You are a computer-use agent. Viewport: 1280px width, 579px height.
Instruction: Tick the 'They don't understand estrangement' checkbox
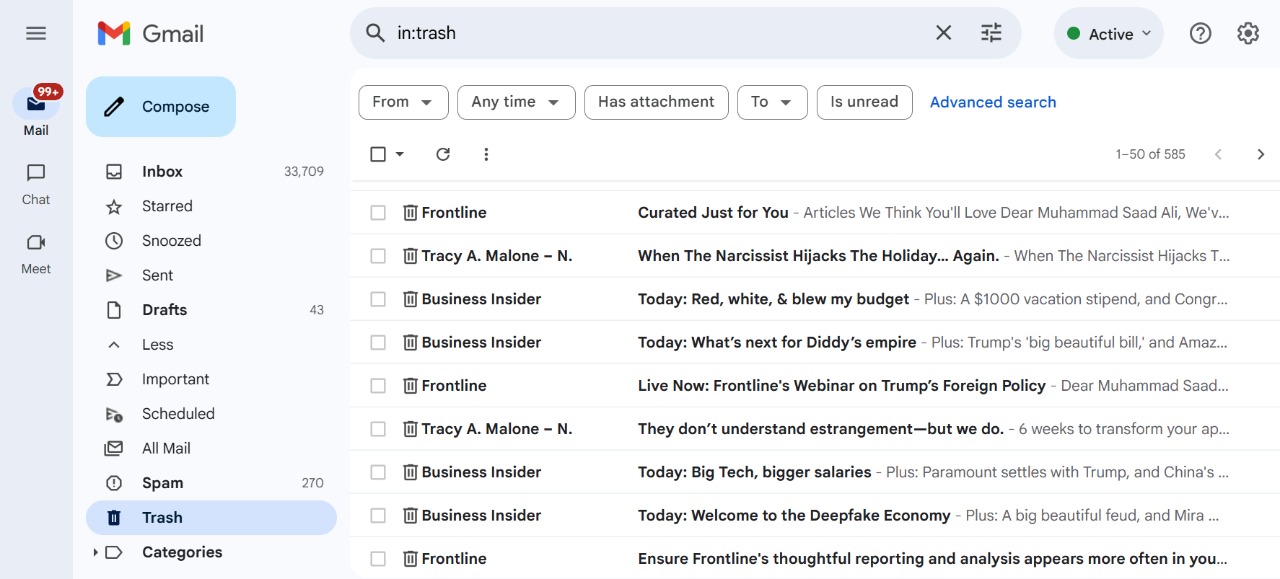click(x=378, y=429)
